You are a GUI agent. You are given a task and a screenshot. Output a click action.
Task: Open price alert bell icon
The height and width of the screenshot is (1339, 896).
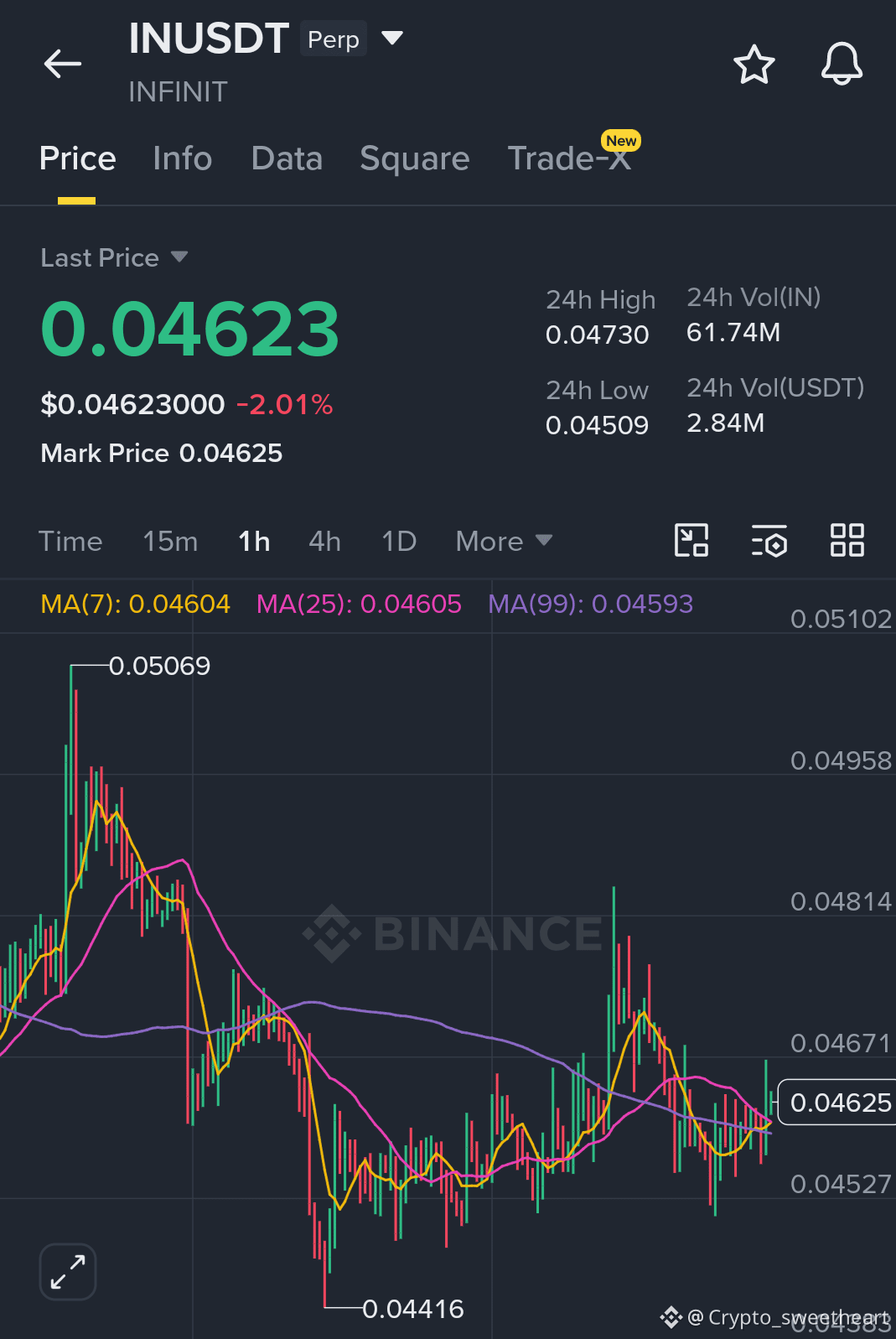pos(842,64)
